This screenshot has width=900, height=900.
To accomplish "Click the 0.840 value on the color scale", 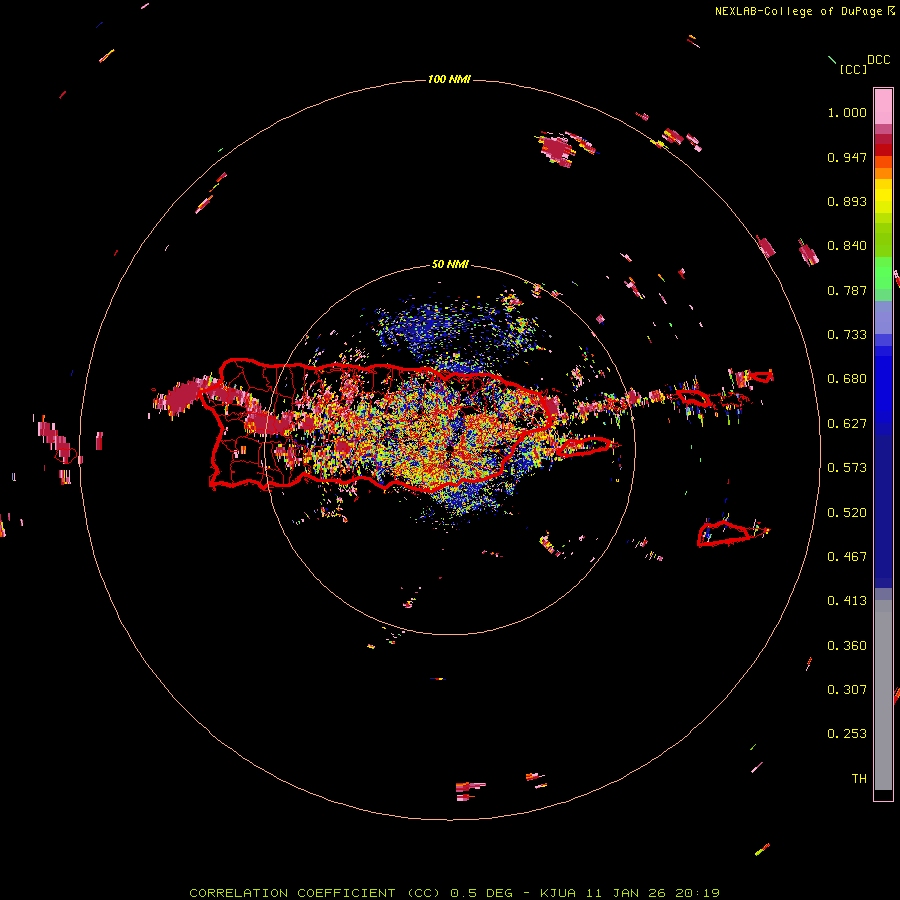I will [847, 246].
